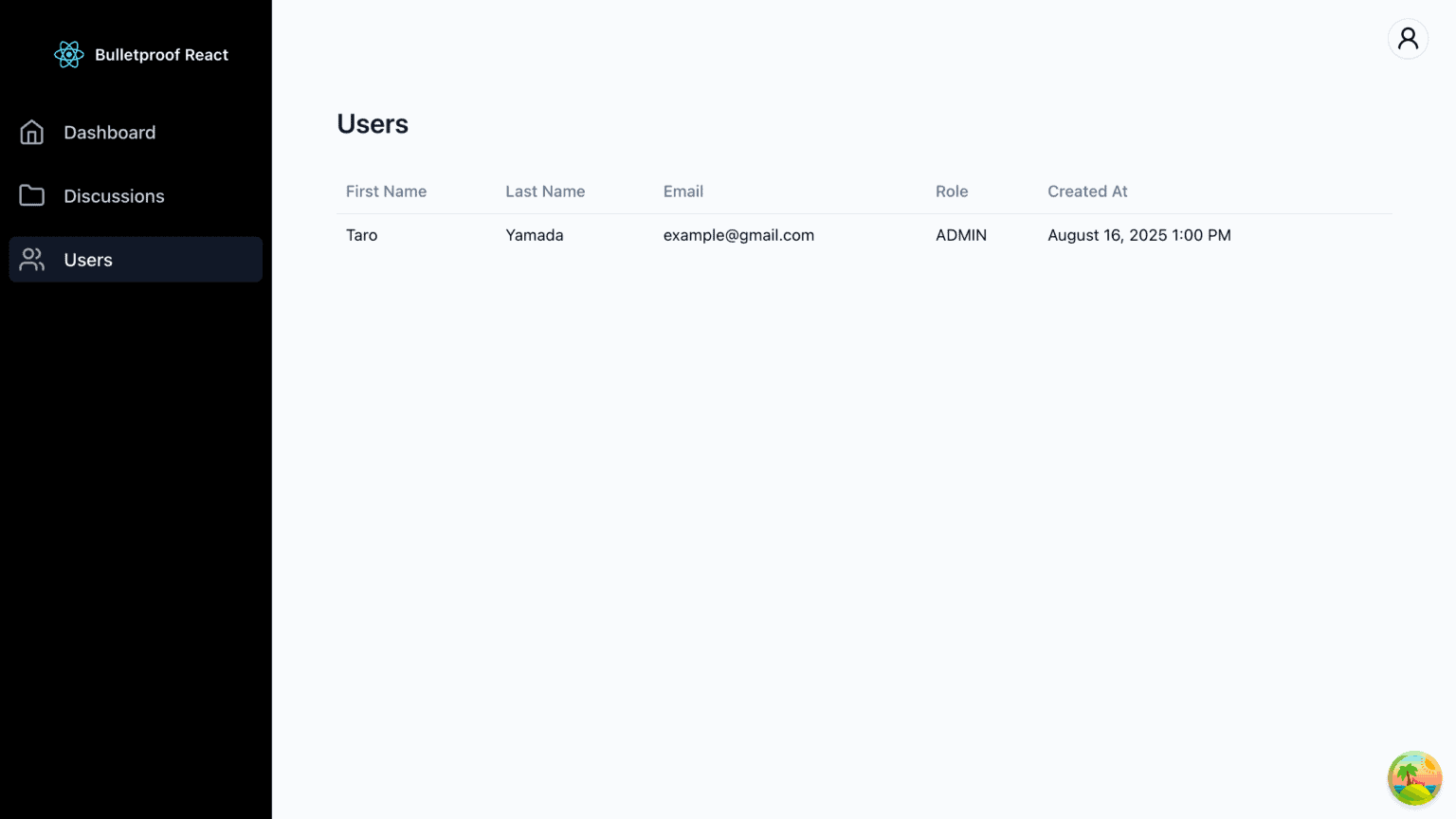
Task: Click the Last Name column header
Action: click(x=545, y=191)
